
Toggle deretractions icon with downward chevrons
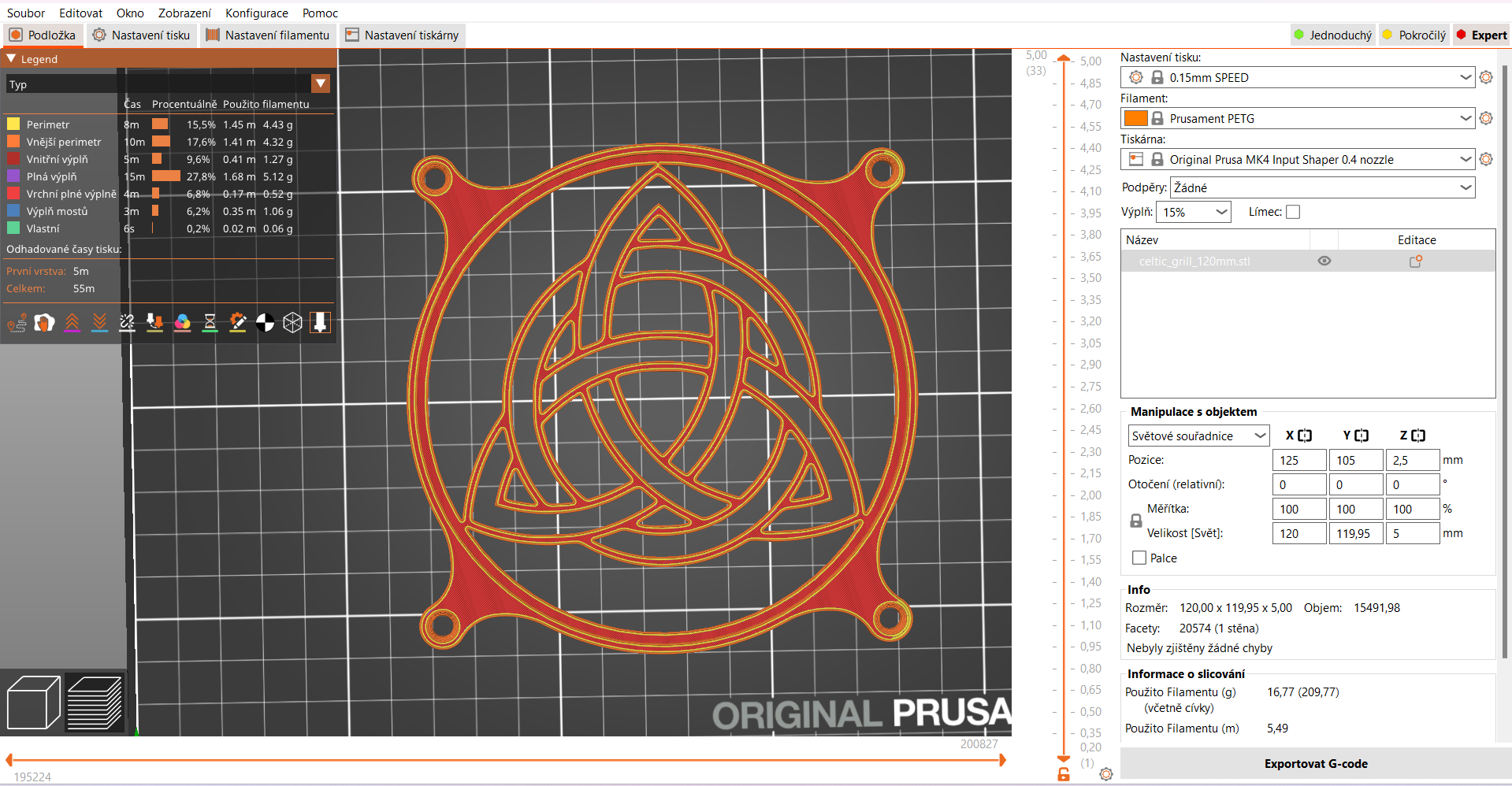click(99, 323)
